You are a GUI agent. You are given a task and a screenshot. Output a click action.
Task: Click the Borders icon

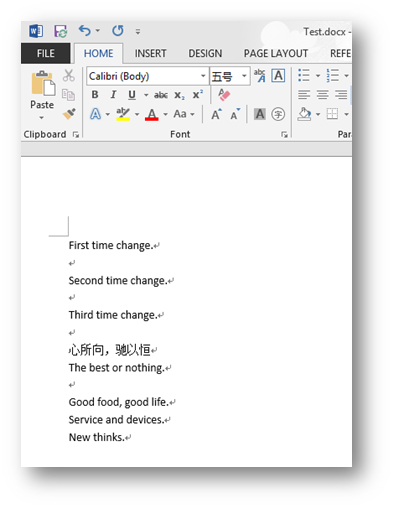coord(332,114)
